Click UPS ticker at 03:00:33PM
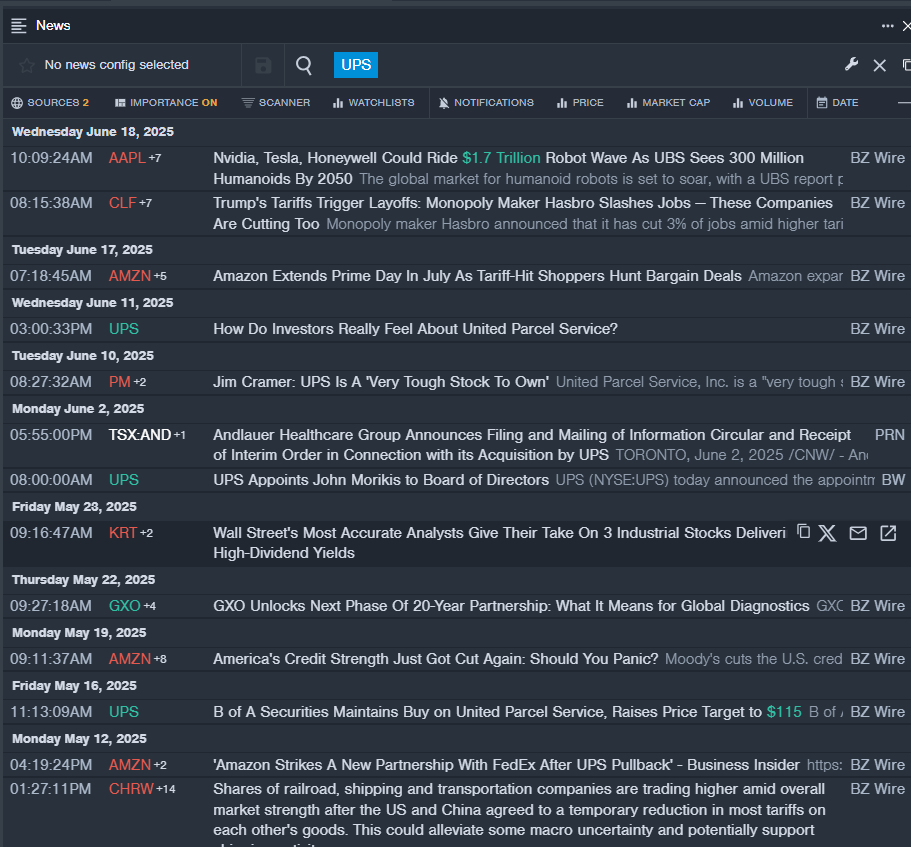 coord(124,329)
